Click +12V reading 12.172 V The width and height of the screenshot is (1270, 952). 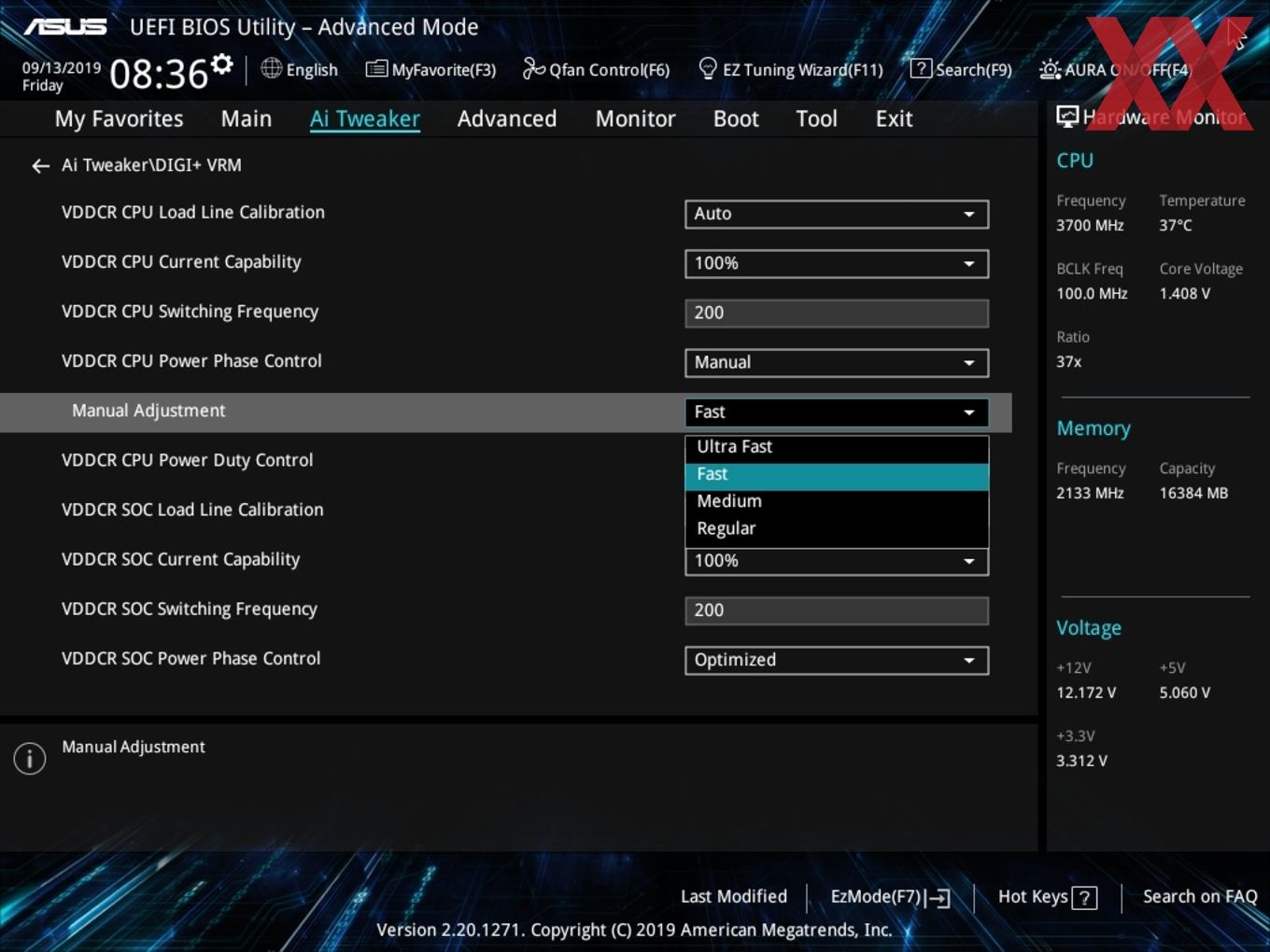1085,693
